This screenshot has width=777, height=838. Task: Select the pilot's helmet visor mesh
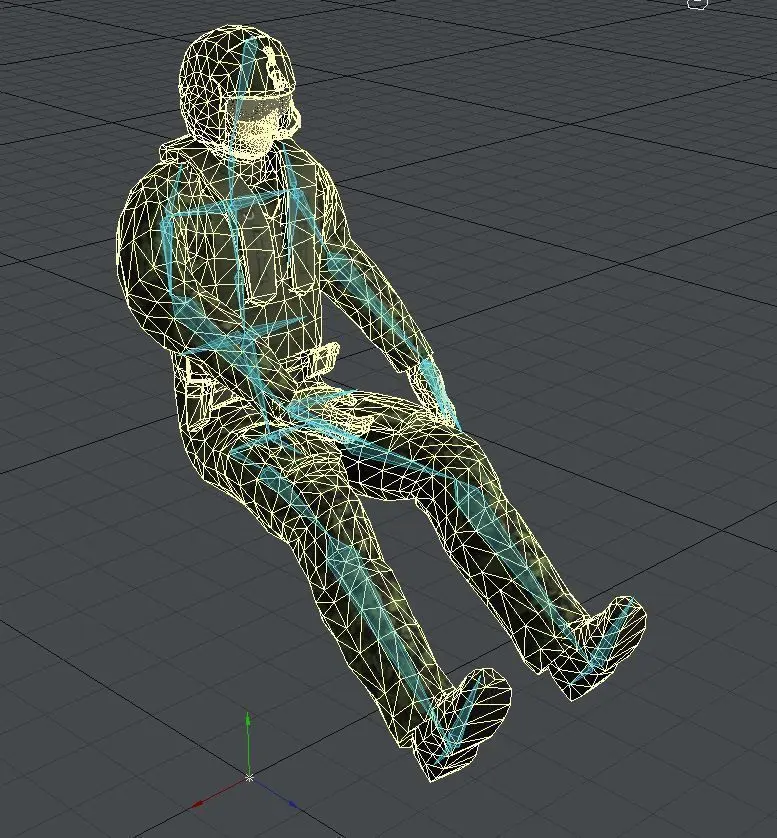[x=260, y=109]
